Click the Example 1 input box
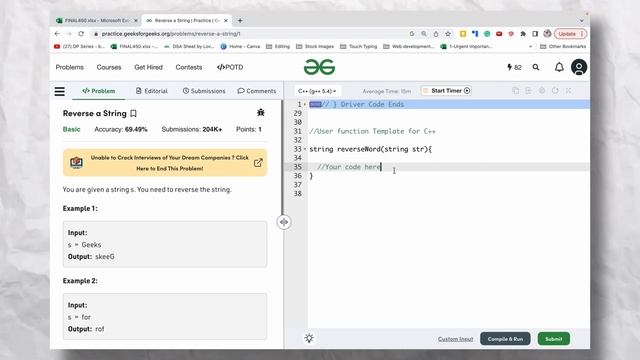This screenshot has height=360, width=640. click(x=165, y=244)
